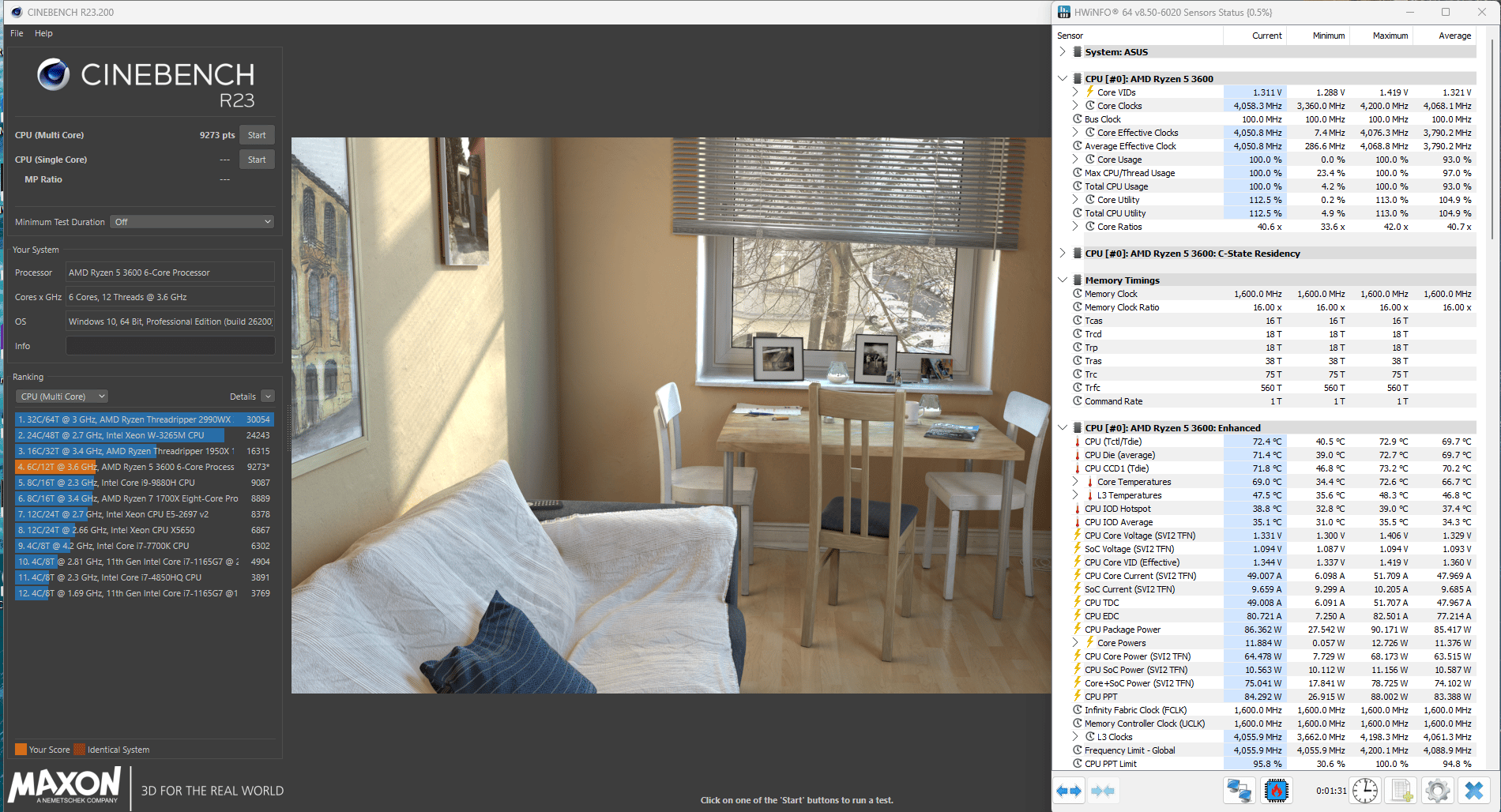The height and width of the screenshot is (812, 1501).
Task: Expand the Core Temperatures row
Action: click(x=1075, y=482)
